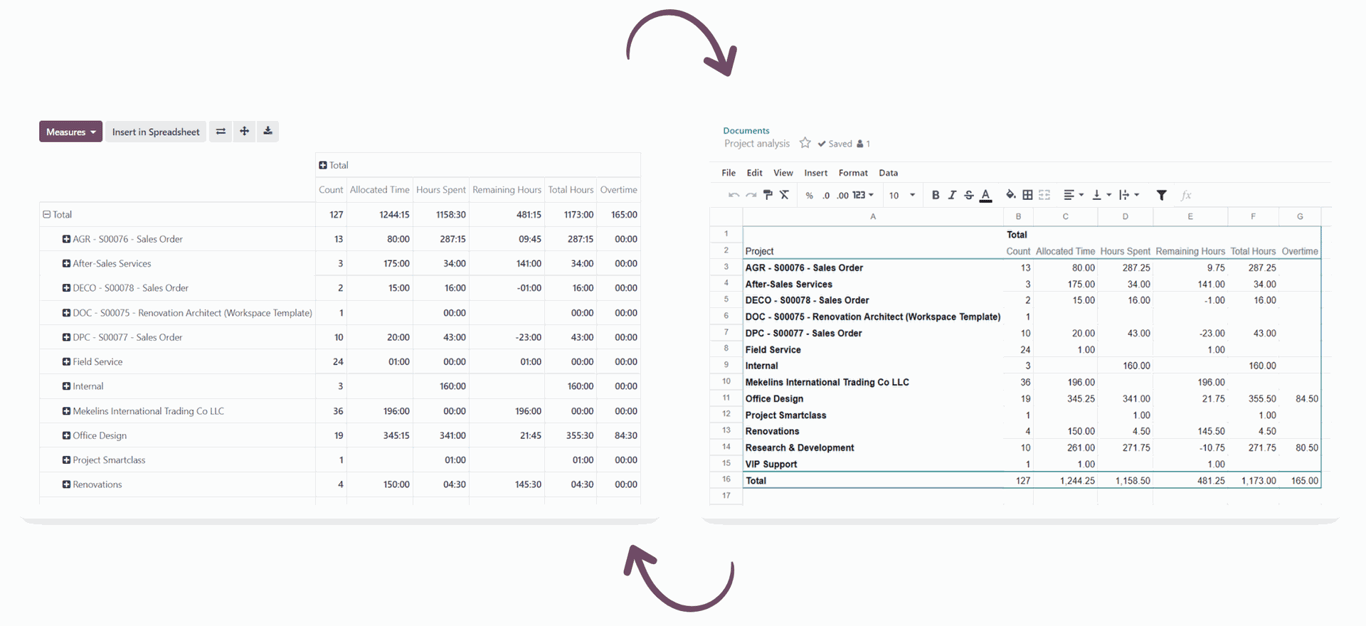Click the Paint format icon
This screenshot has height=626, width=1366.
coord(766,194)
